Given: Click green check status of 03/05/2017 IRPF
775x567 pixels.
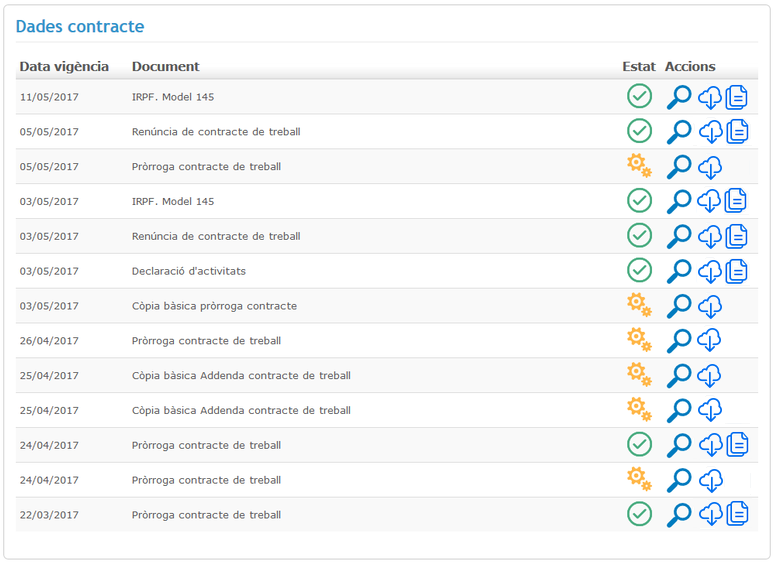Looking at the screenshot, I should [639, 201].
